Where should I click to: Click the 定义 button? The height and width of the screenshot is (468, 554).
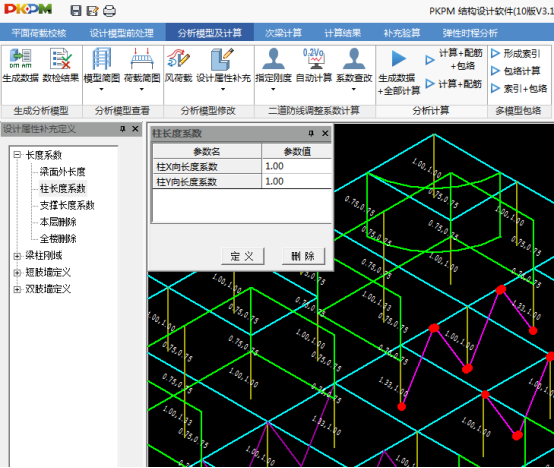(242, 256)
